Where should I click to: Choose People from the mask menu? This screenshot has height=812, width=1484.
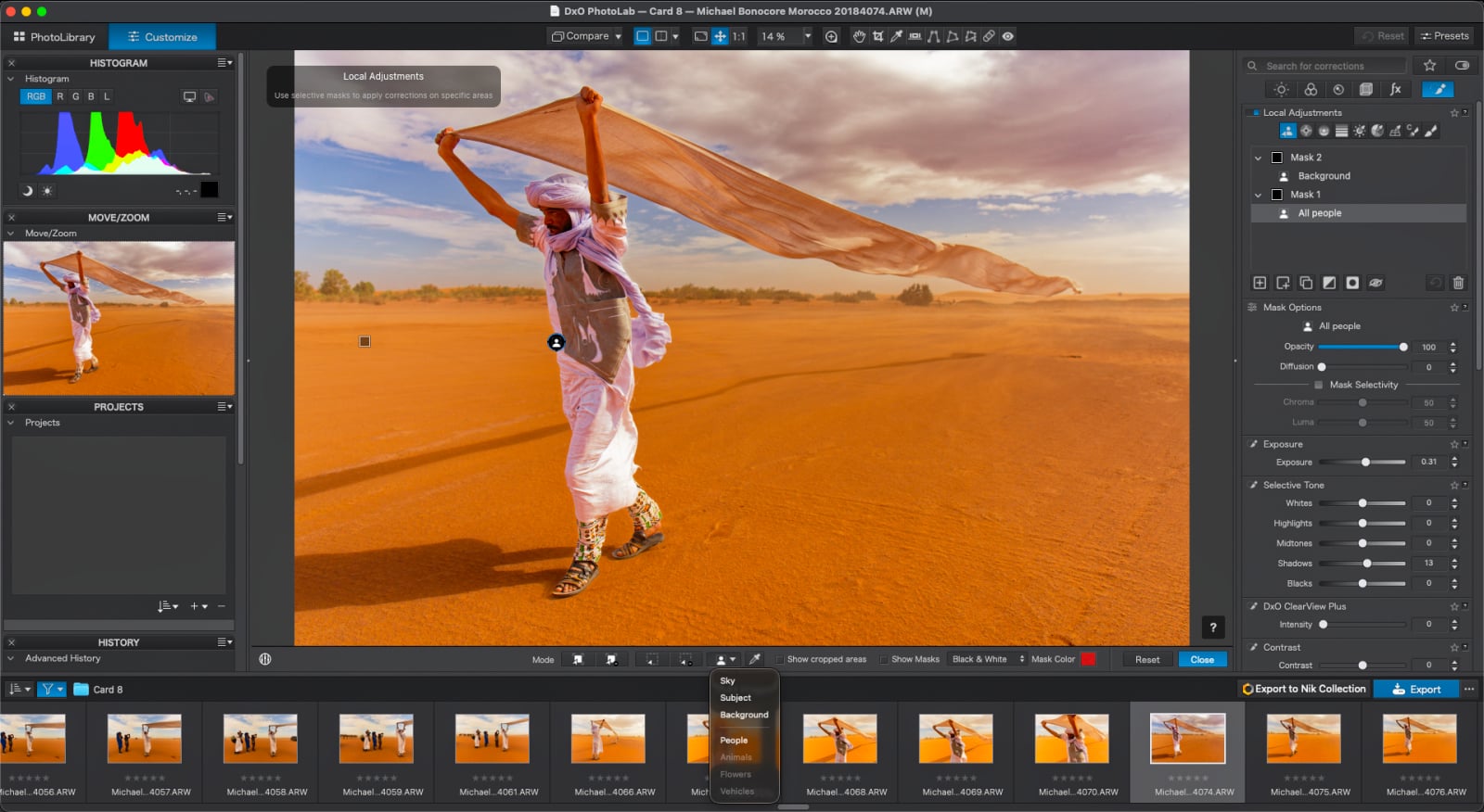(734, 741)
